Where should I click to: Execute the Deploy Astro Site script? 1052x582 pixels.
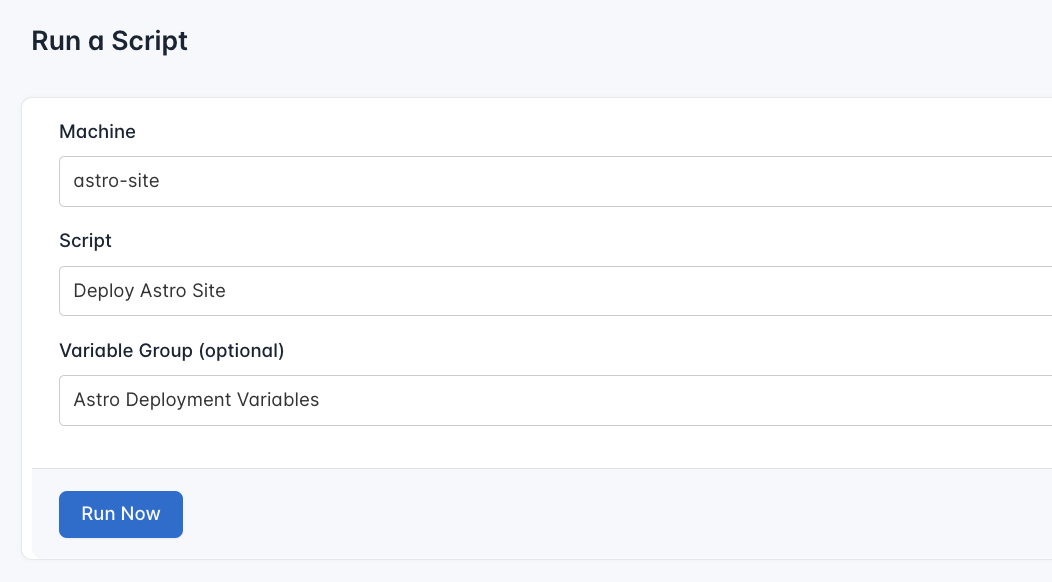point(120,513)
